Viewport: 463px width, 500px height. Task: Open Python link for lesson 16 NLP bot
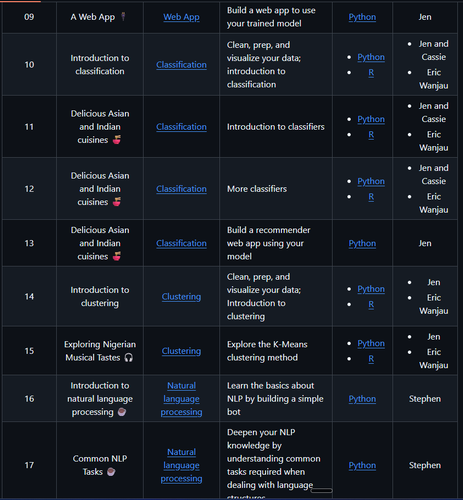click(362, 399)
